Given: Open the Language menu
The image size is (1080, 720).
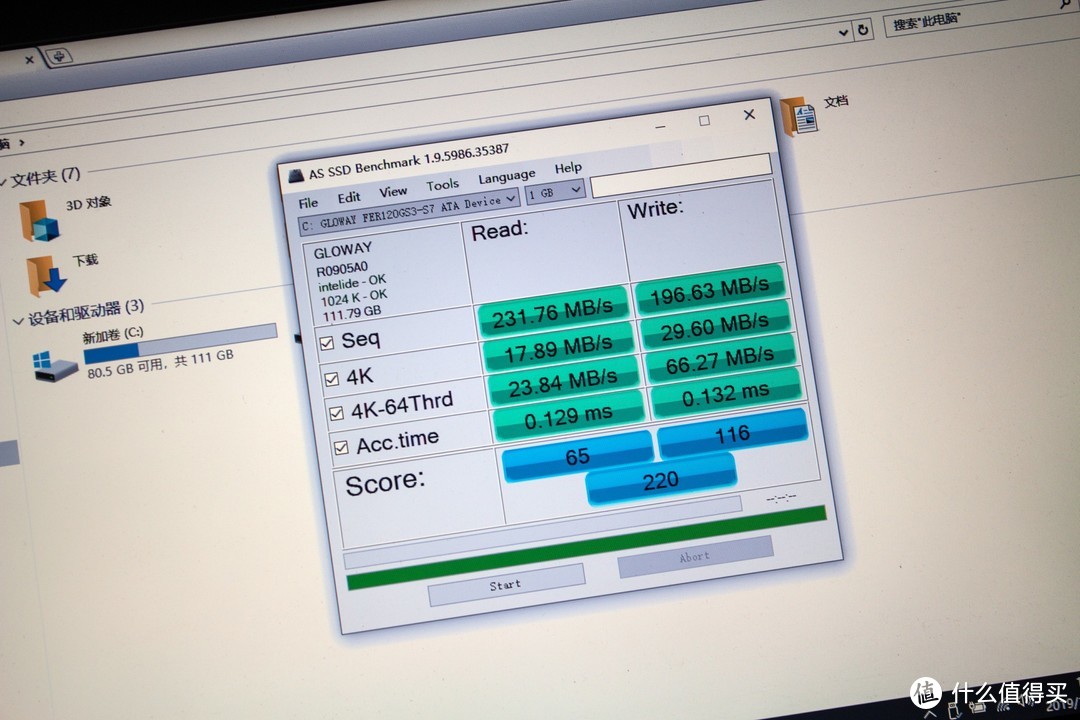Looking at the screenshot, I should [506, 176].
